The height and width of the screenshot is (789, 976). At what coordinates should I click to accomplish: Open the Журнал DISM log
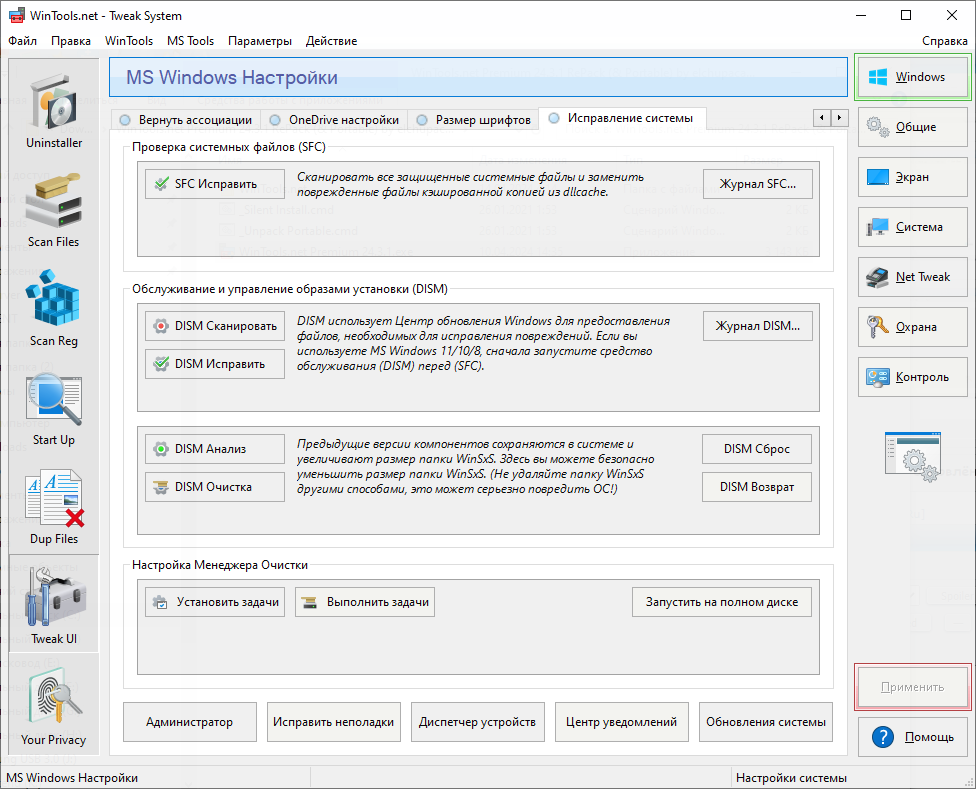[x=757, y=326]
